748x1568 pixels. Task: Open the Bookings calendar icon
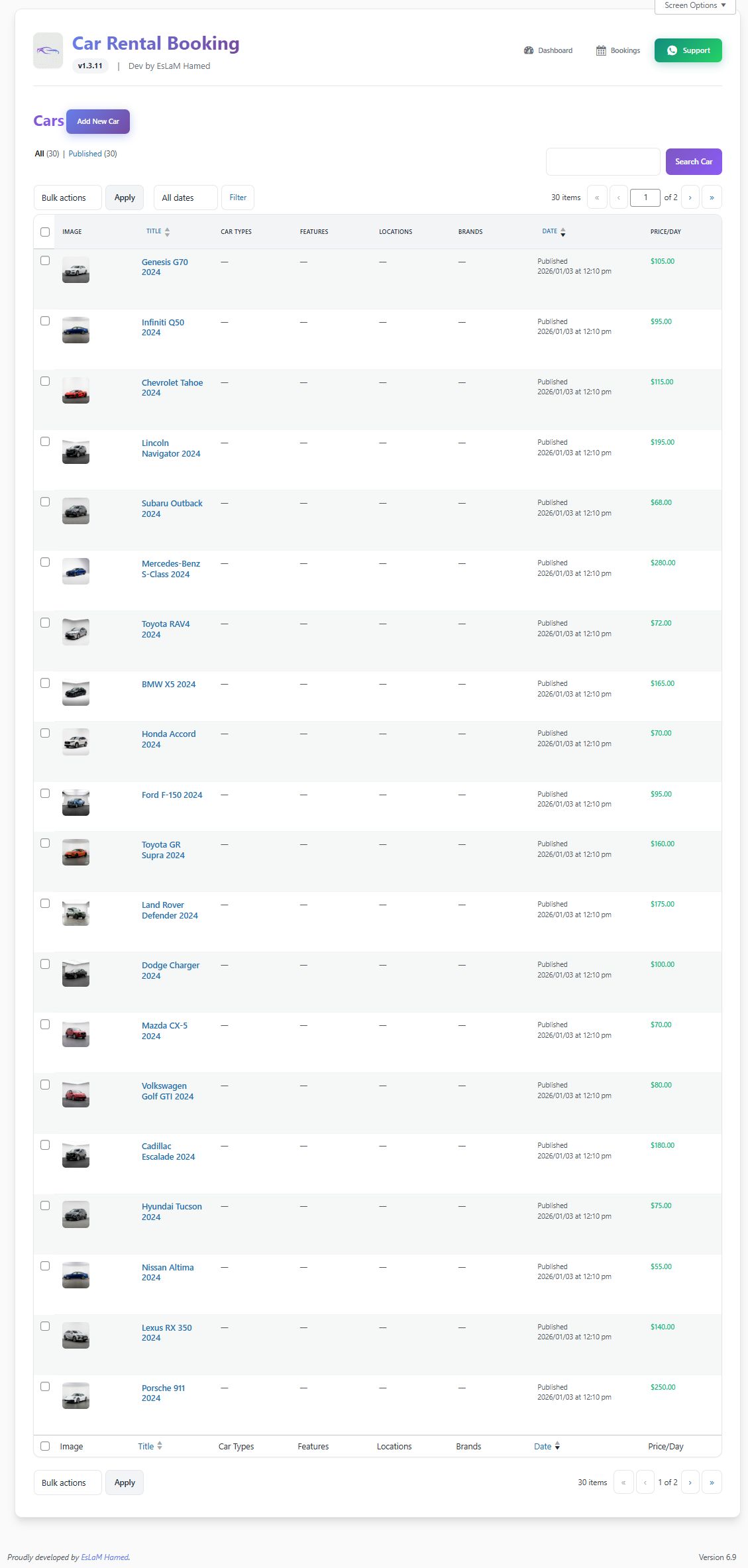[601, 50]
